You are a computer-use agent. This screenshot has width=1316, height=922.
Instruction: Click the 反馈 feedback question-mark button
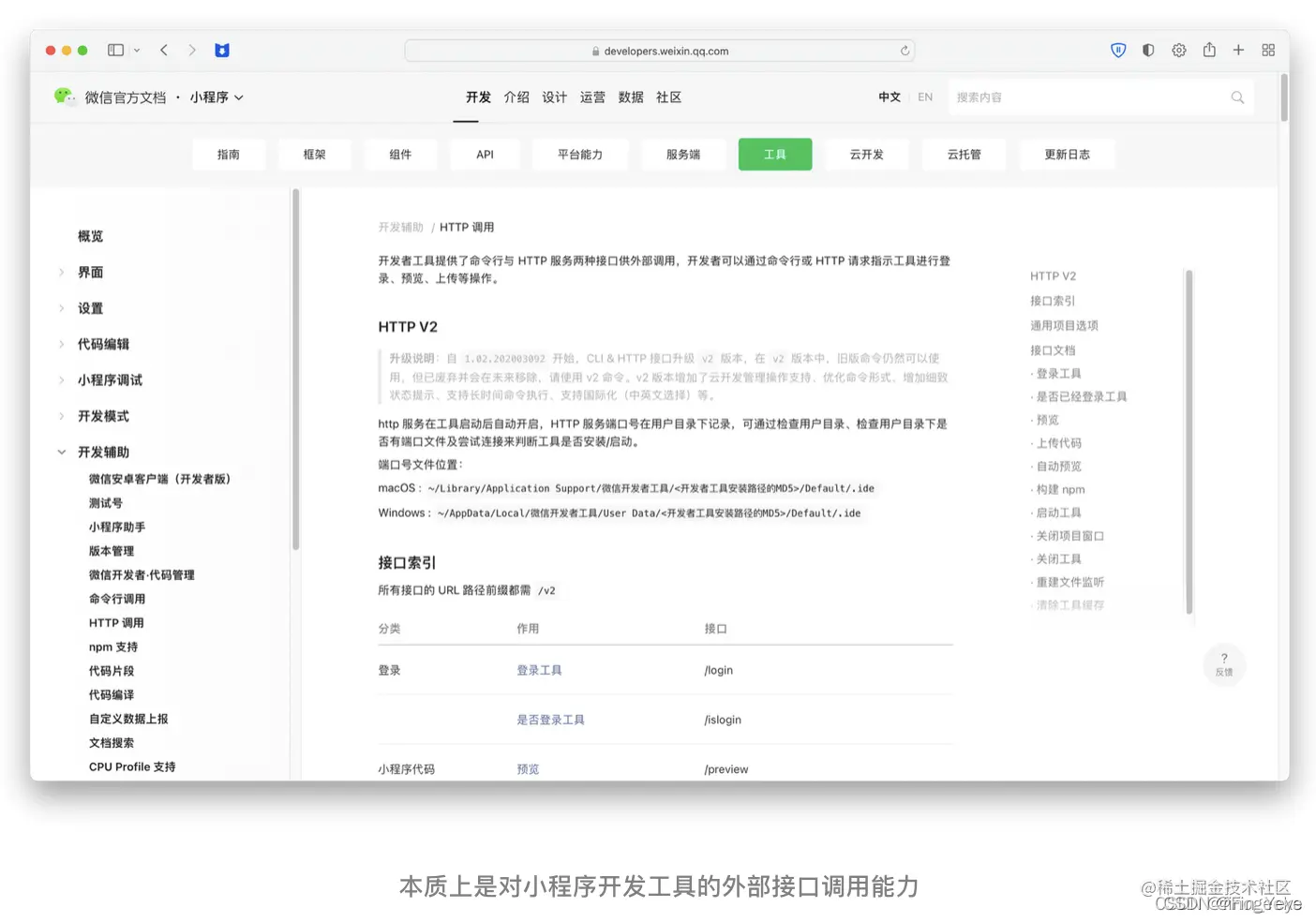click(1224, 664)
